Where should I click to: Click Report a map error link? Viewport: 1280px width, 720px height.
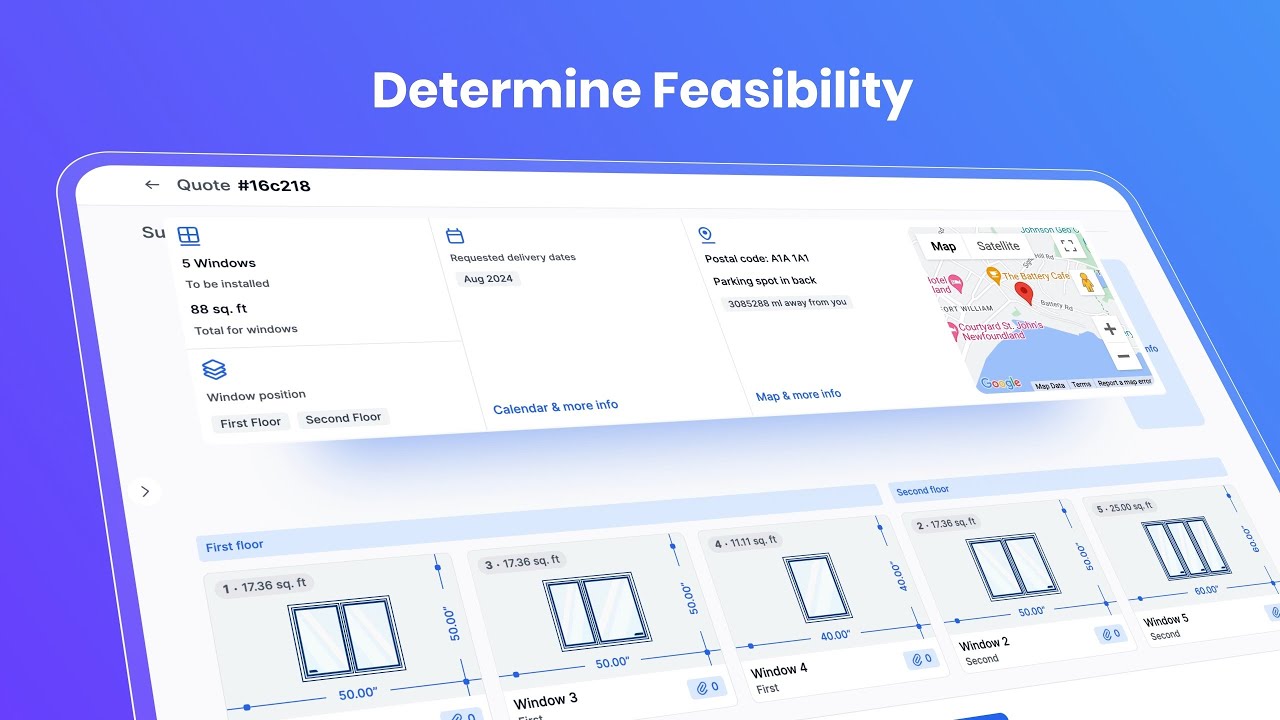tap(1124, 382)
